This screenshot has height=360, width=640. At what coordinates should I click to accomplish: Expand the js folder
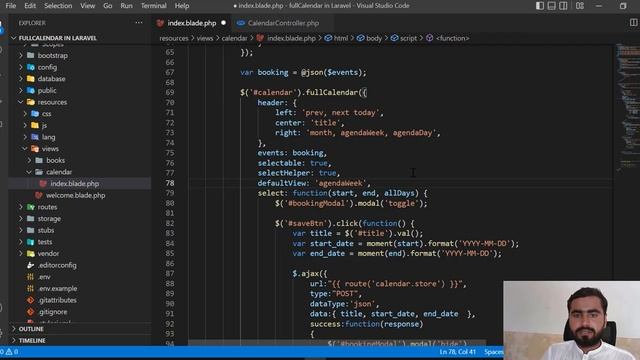pyautogui.click(x=44, y=125)
